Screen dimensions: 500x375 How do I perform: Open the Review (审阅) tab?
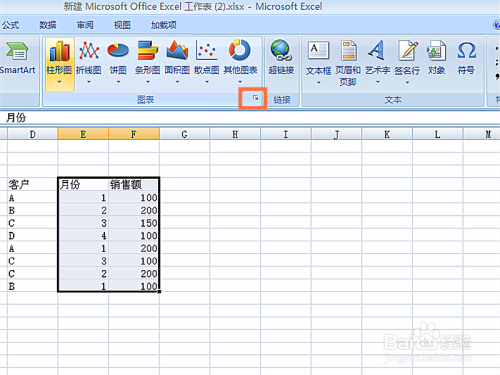pos(85,25)
